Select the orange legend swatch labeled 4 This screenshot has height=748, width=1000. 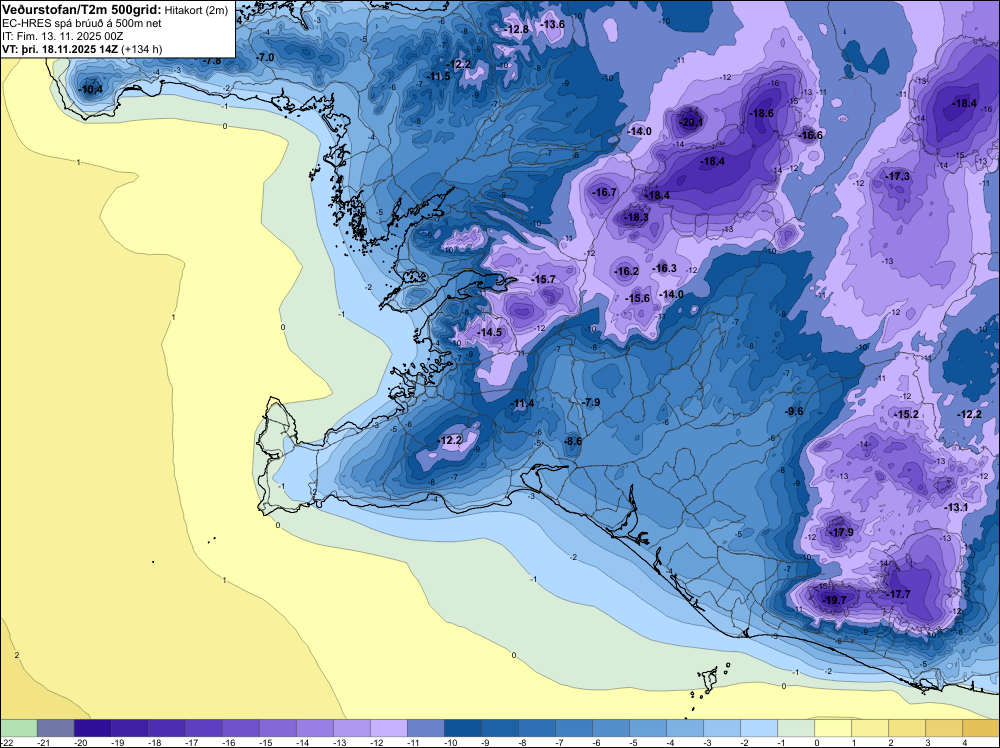(x=981, y=728)
